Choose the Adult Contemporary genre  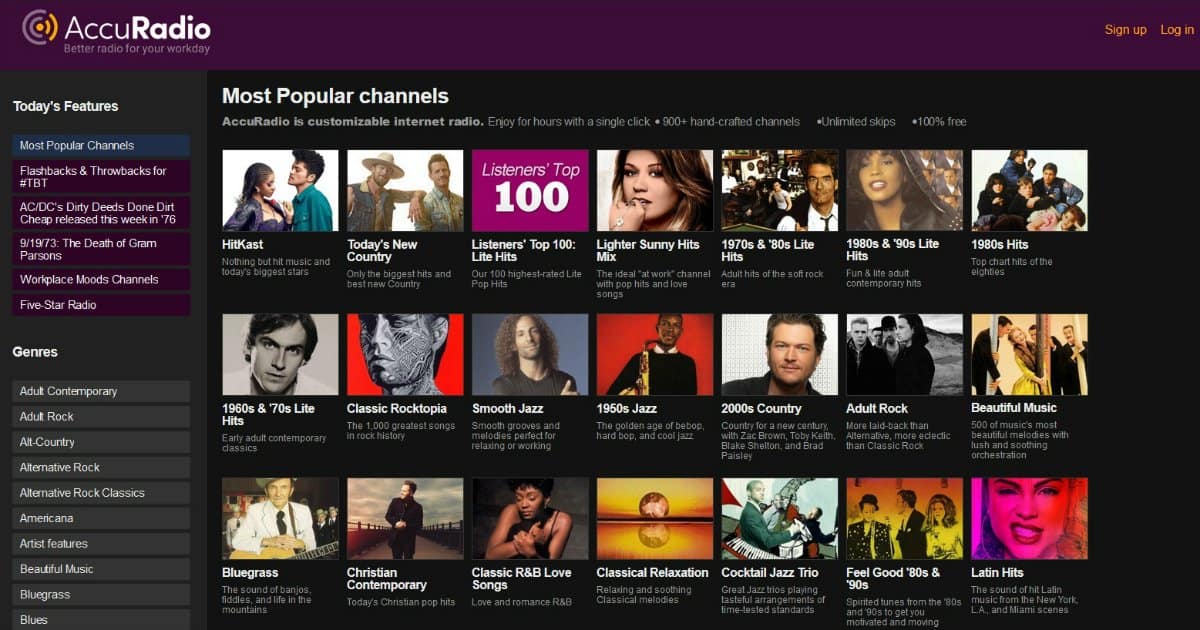coord(100,391)
